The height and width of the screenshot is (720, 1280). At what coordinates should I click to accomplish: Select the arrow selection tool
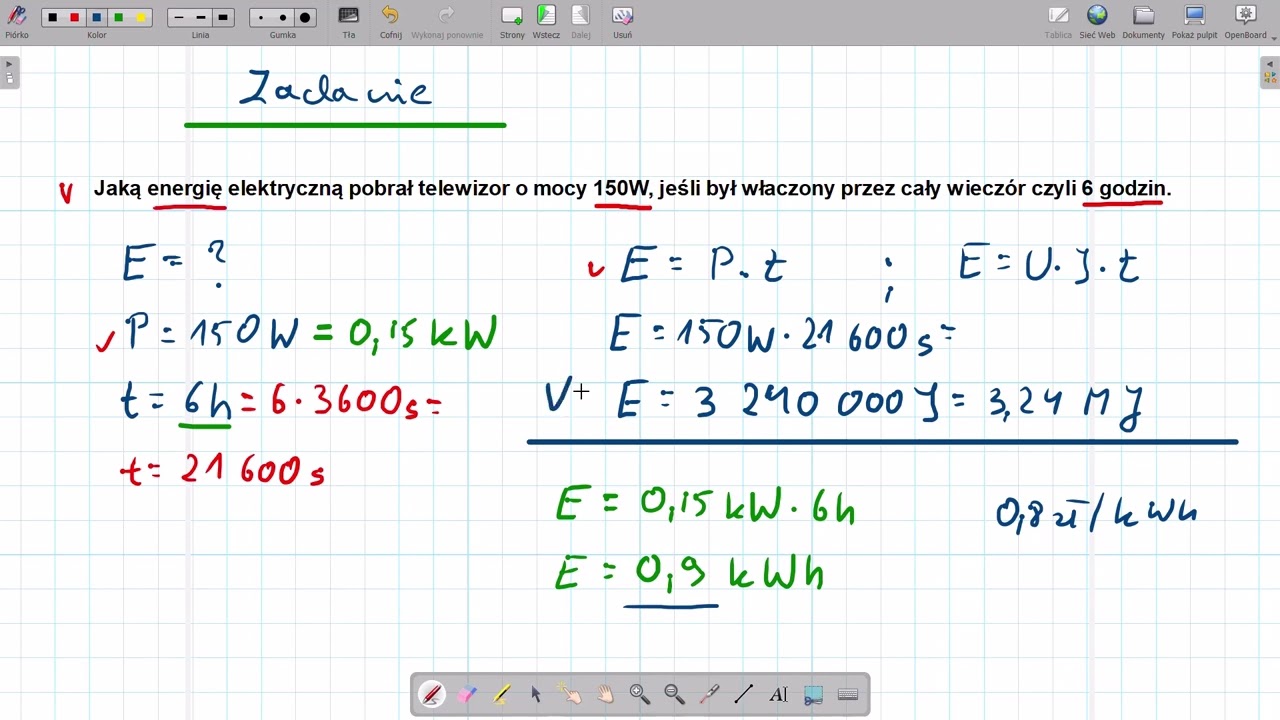[536, 694]
